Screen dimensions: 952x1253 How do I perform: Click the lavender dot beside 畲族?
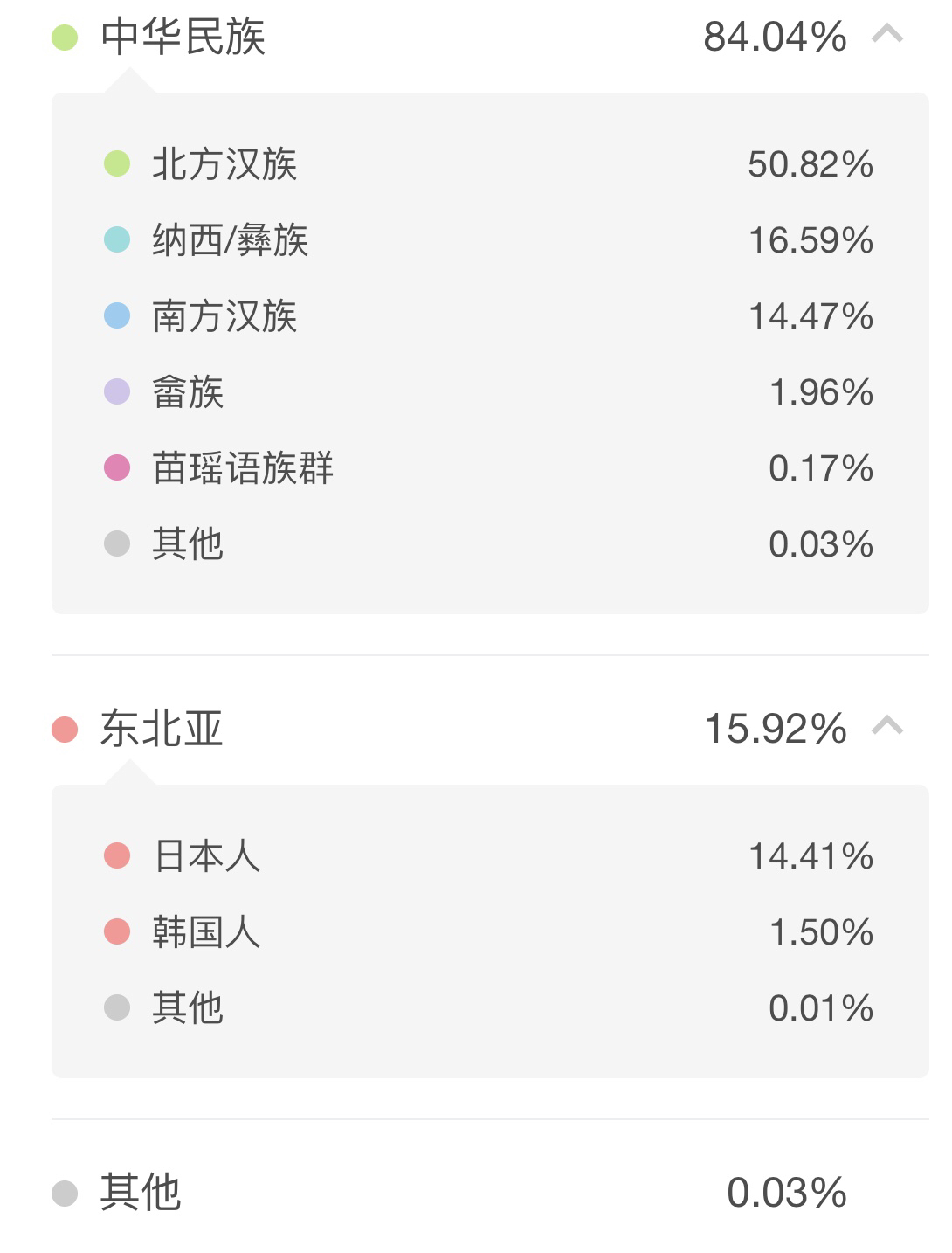pos(117,391)
